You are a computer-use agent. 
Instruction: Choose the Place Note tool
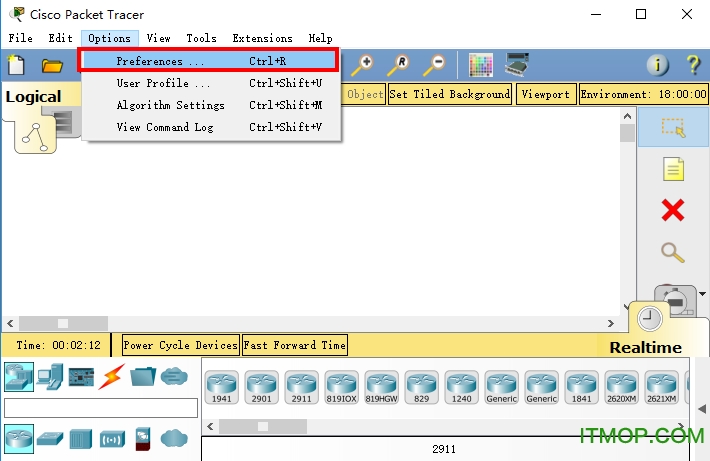coord(673,169)
